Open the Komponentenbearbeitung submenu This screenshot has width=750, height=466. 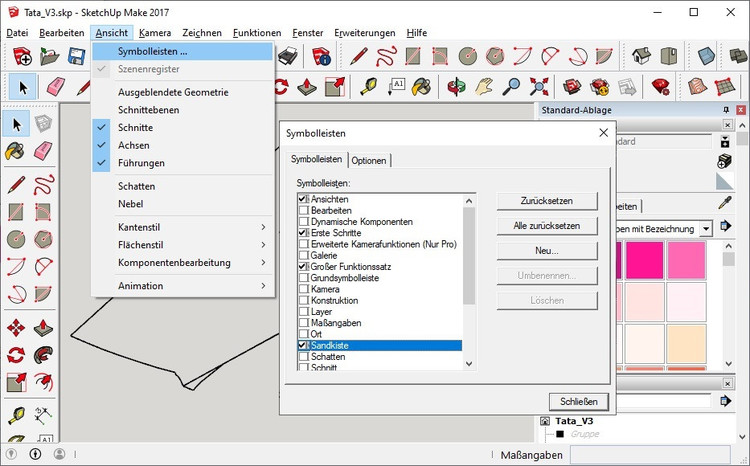tap(183, 262)
